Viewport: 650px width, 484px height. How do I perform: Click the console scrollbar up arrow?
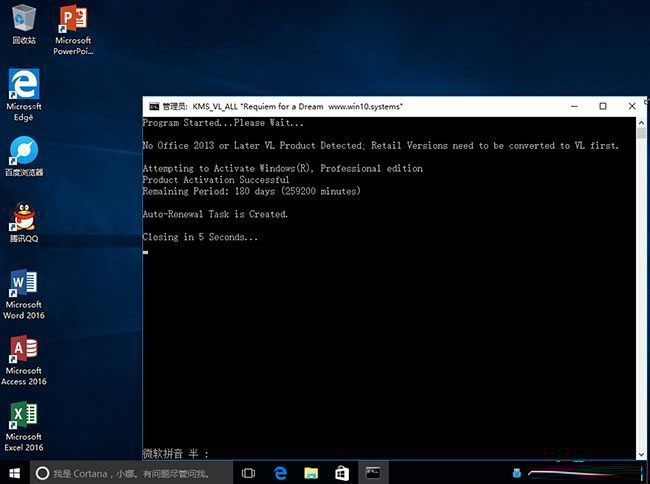640,122
